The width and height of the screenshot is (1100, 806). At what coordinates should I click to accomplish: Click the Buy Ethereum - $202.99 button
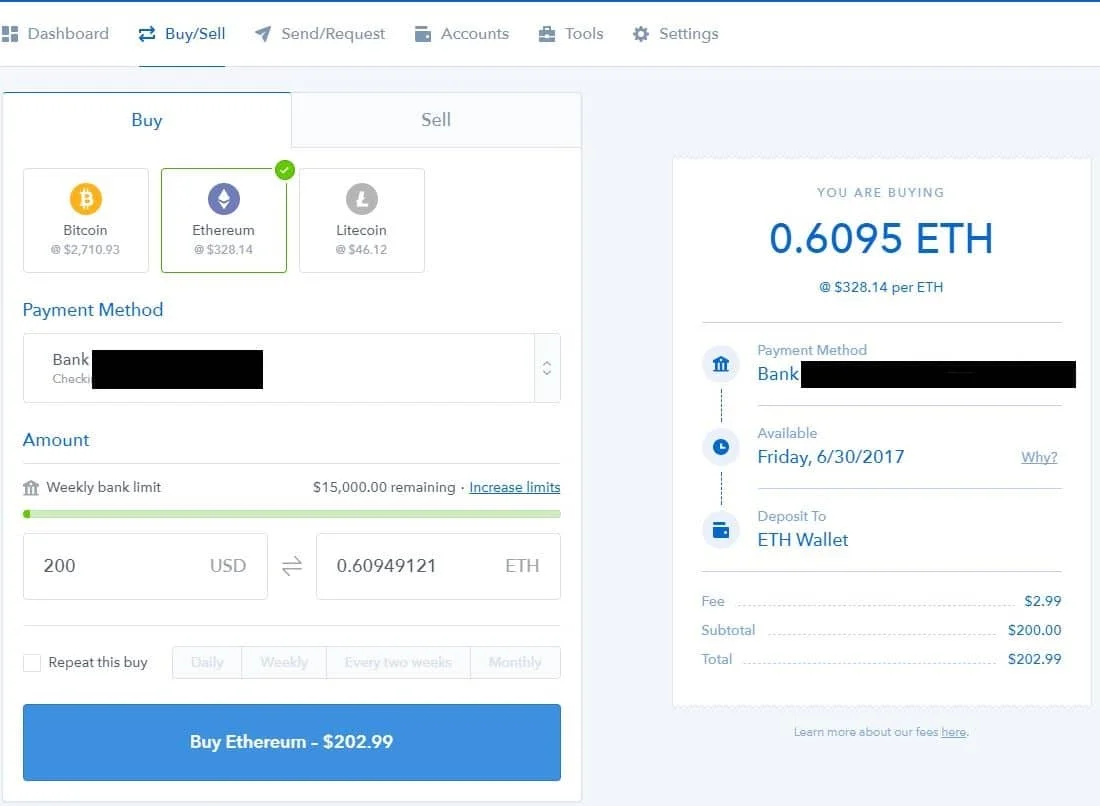pyautogui.click(x=292, y=741)
